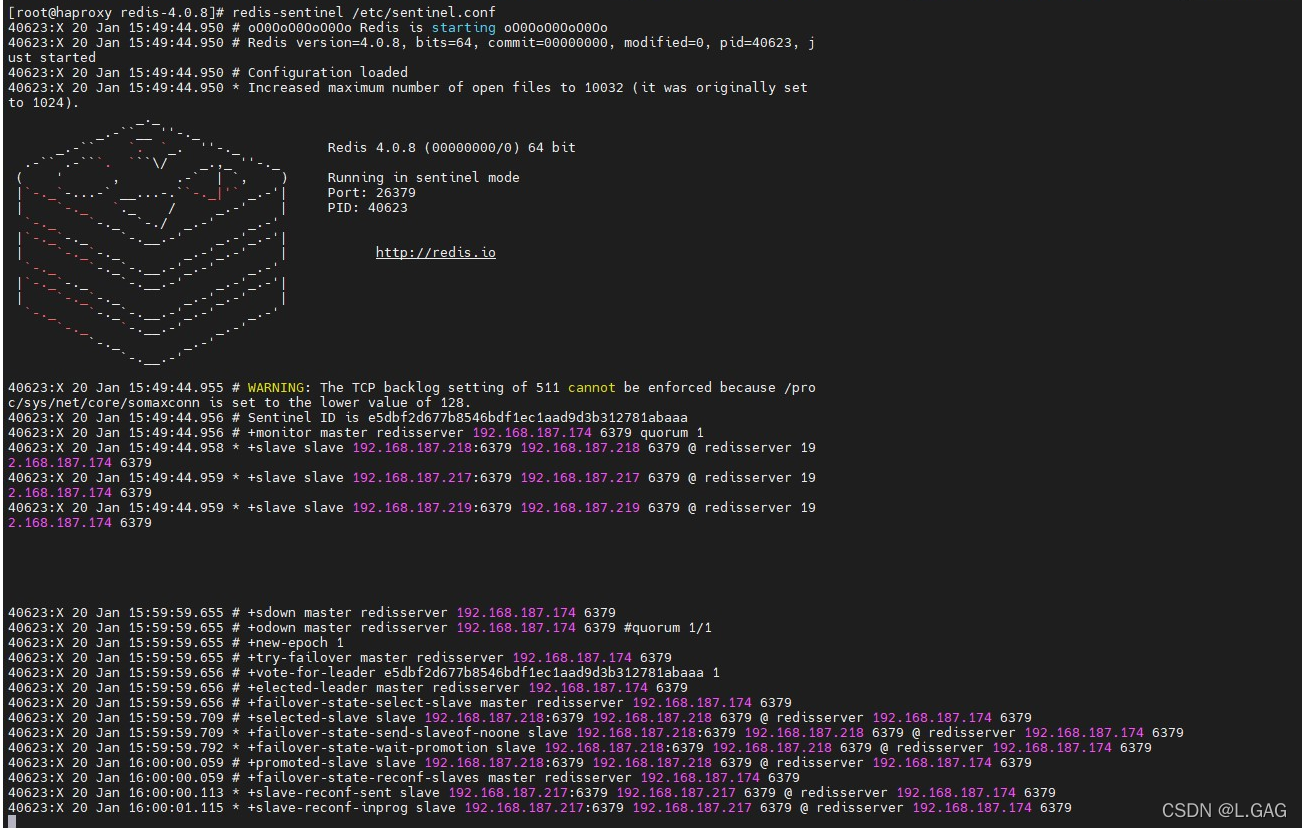Image resolution: width=1302 pixels, height=828 pixels.
Task: Click '+slave slave 192.168.187.218:6379' startup entry
Action: pos(411,455)
